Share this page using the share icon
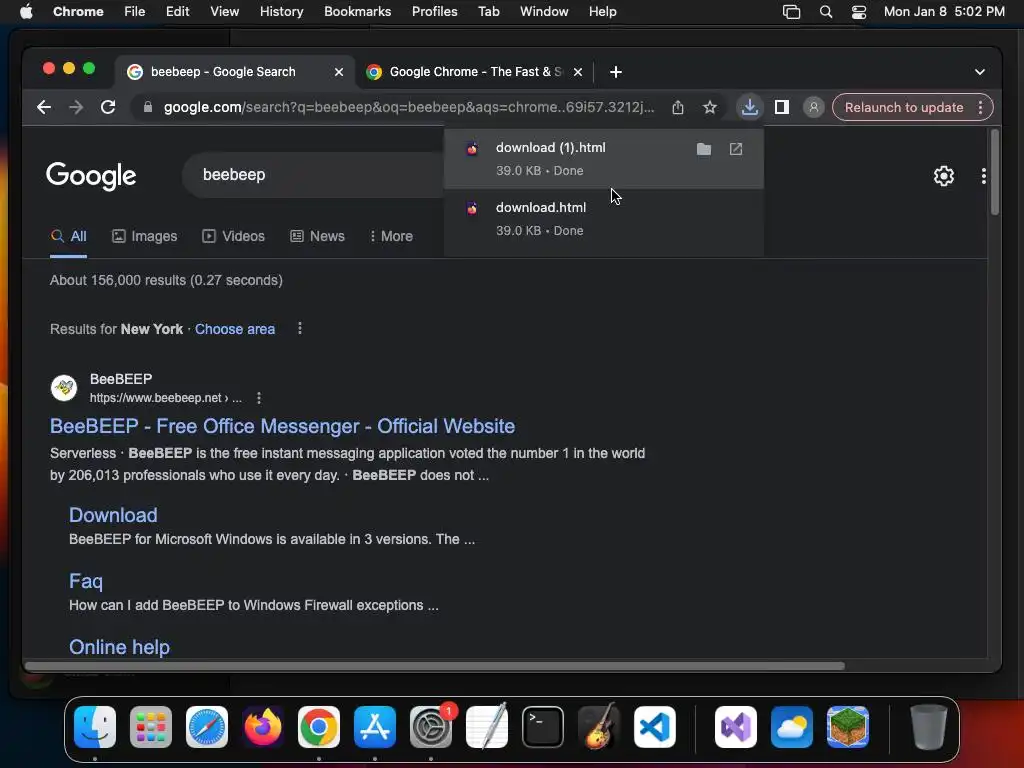Viewport: 1024px width, 768px height. [x=678, y=107]
